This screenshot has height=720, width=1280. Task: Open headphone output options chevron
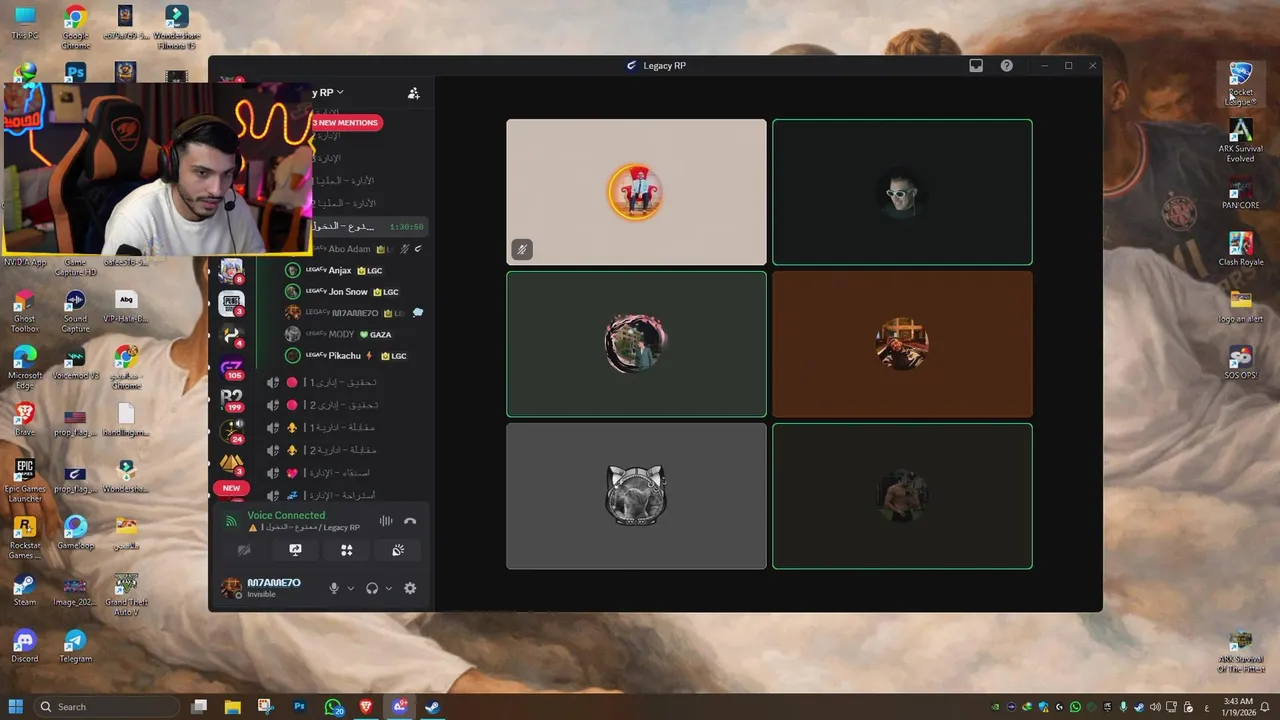[x=389, y=588]
